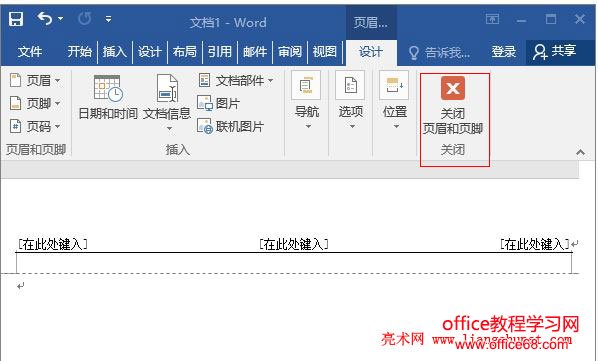
Task: Open the 页码 page number dropdown
Action: [35, 126]
